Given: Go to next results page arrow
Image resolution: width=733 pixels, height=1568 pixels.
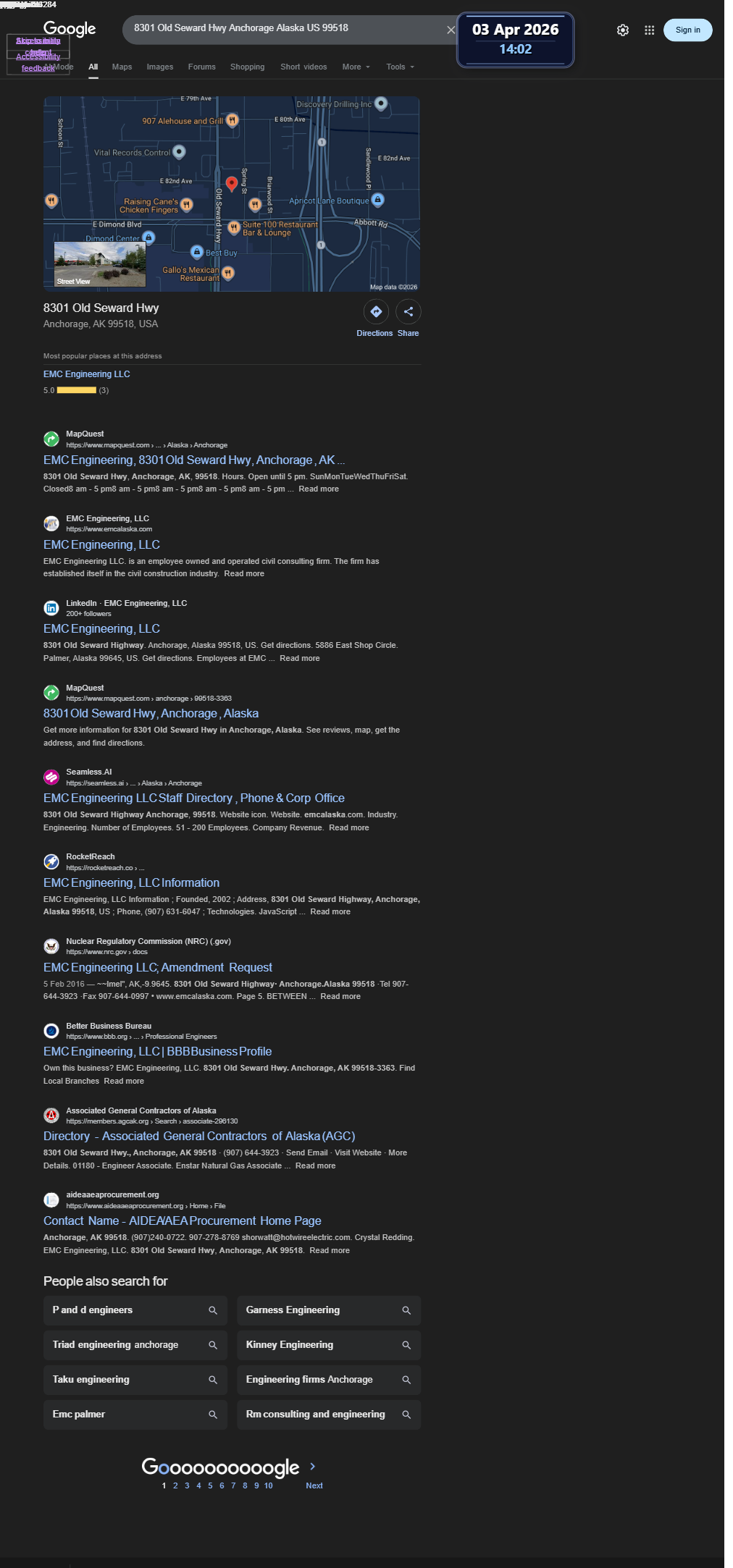Looking at the screenshot, I should [313, 1466].
